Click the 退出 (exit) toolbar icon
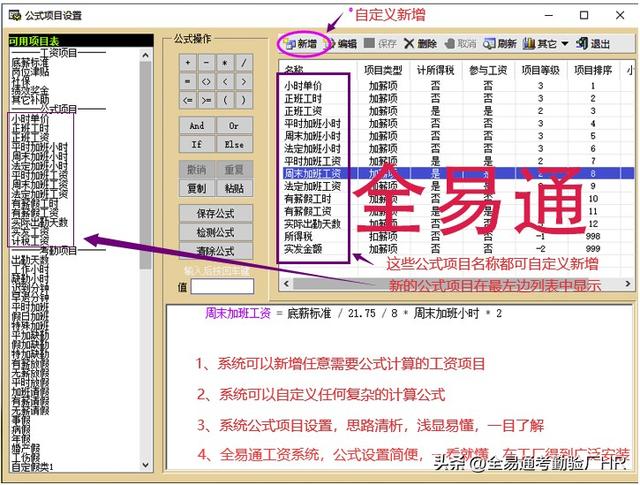 click(582, 43)
